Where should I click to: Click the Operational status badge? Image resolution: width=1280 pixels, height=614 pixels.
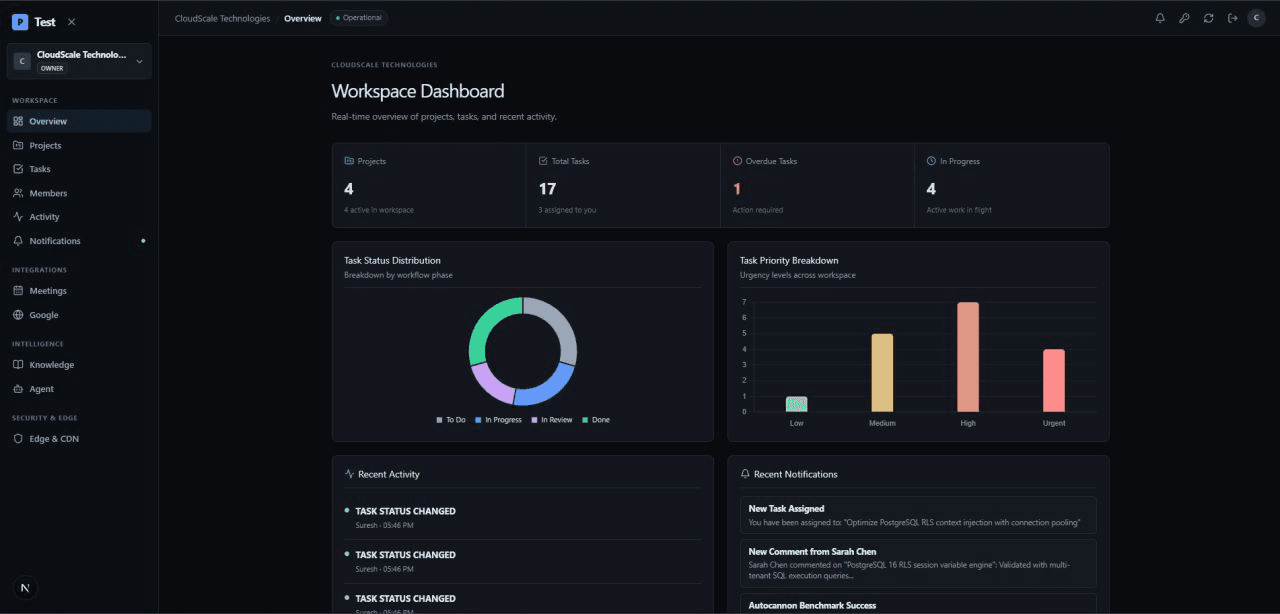[x=358, y=18]
